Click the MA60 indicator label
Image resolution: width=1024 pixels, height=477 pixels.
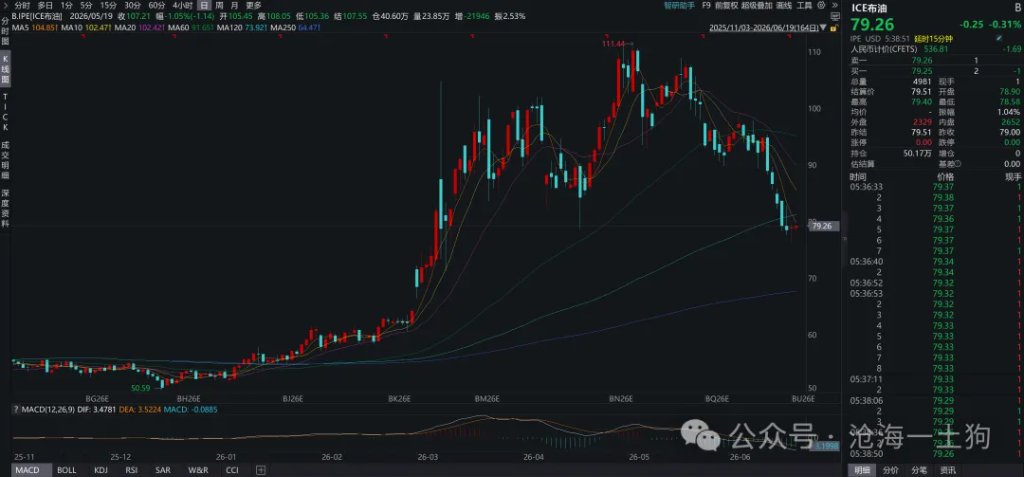189,27
